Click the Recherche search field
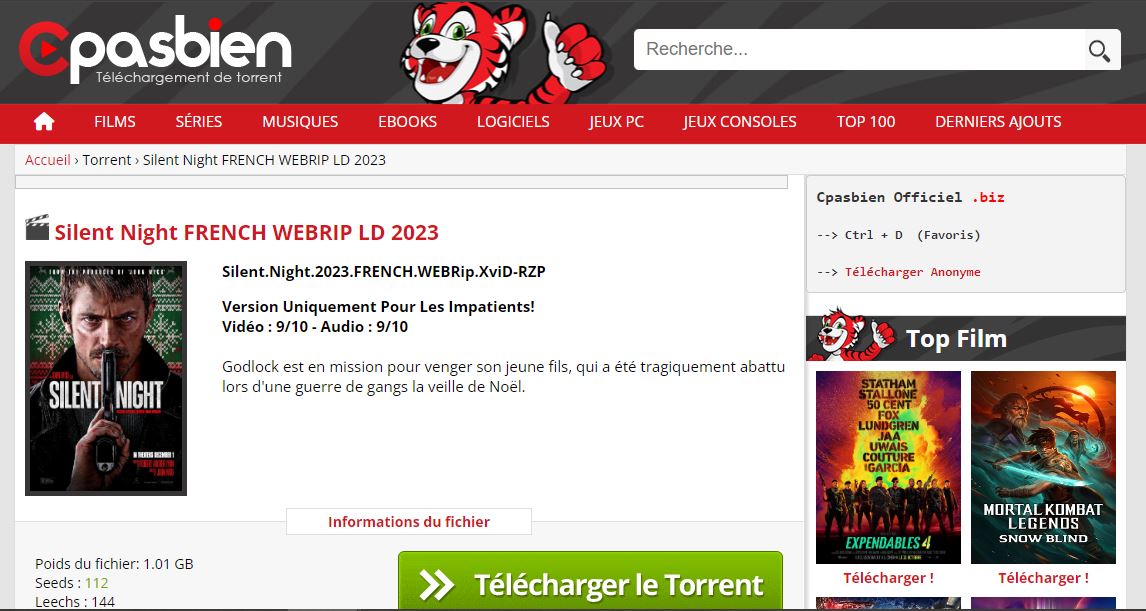 coord(860,50)
